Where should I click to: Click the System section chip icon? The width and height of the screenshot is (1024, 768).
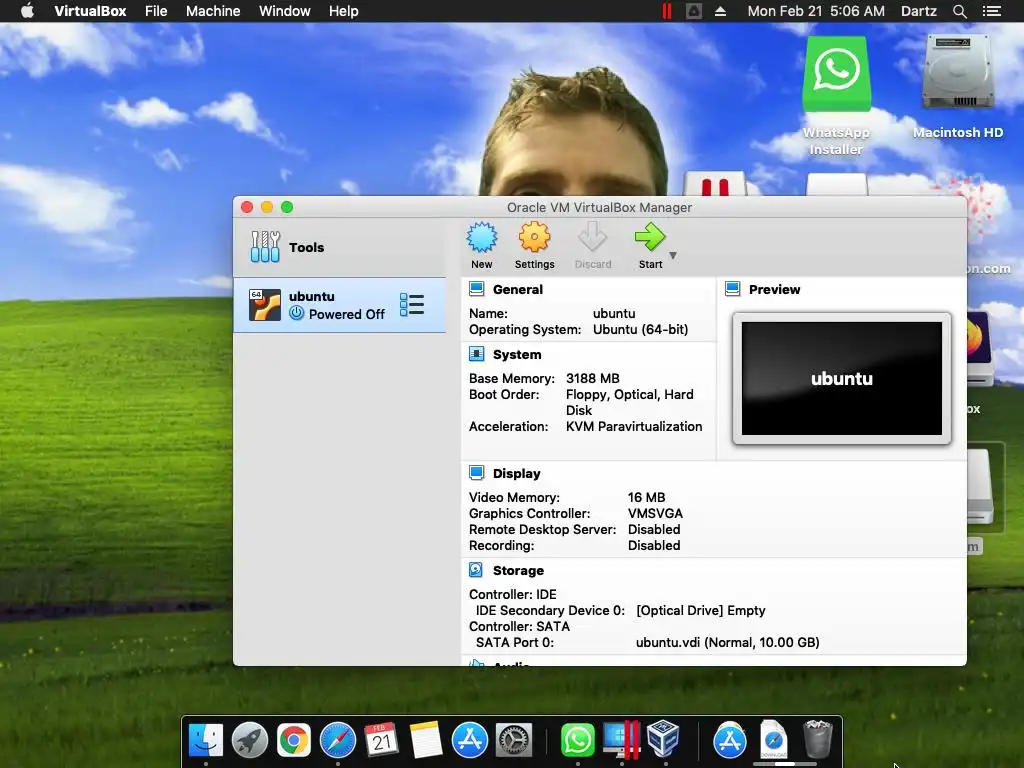[477, 354]
